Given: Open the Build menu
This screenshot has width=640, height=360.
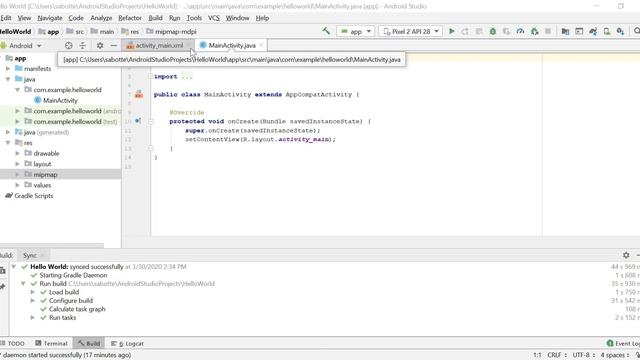Looking at the screenshot, I should (x=155, y=18).
